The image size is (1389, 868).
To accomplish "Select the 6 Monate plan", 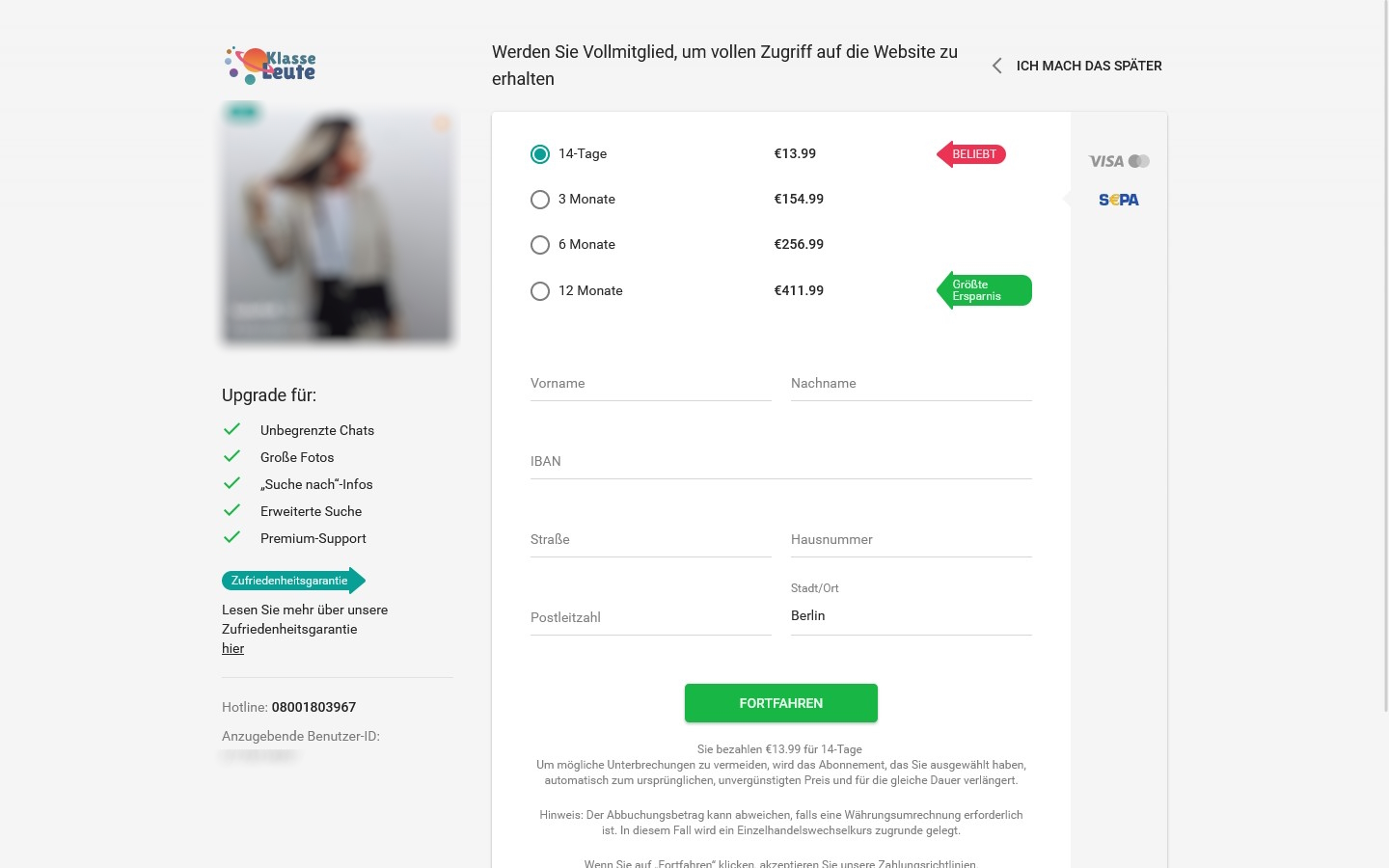I will pyautogui.click(x=540, y=245).
